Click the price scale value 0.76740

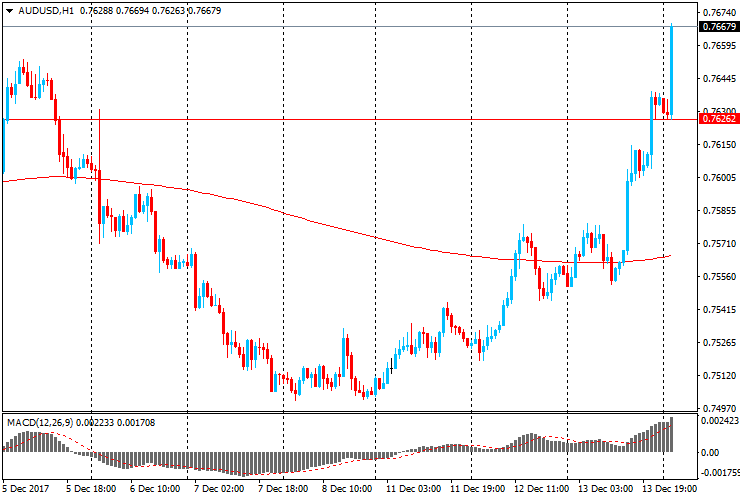click(x=719, y=13)
